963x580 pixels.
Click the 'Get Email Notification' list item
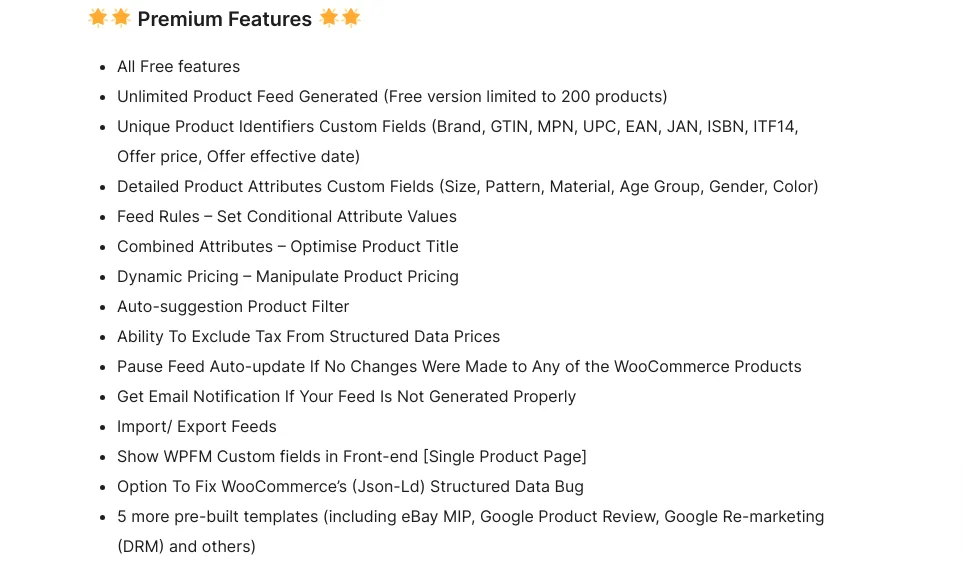[346, 397]
